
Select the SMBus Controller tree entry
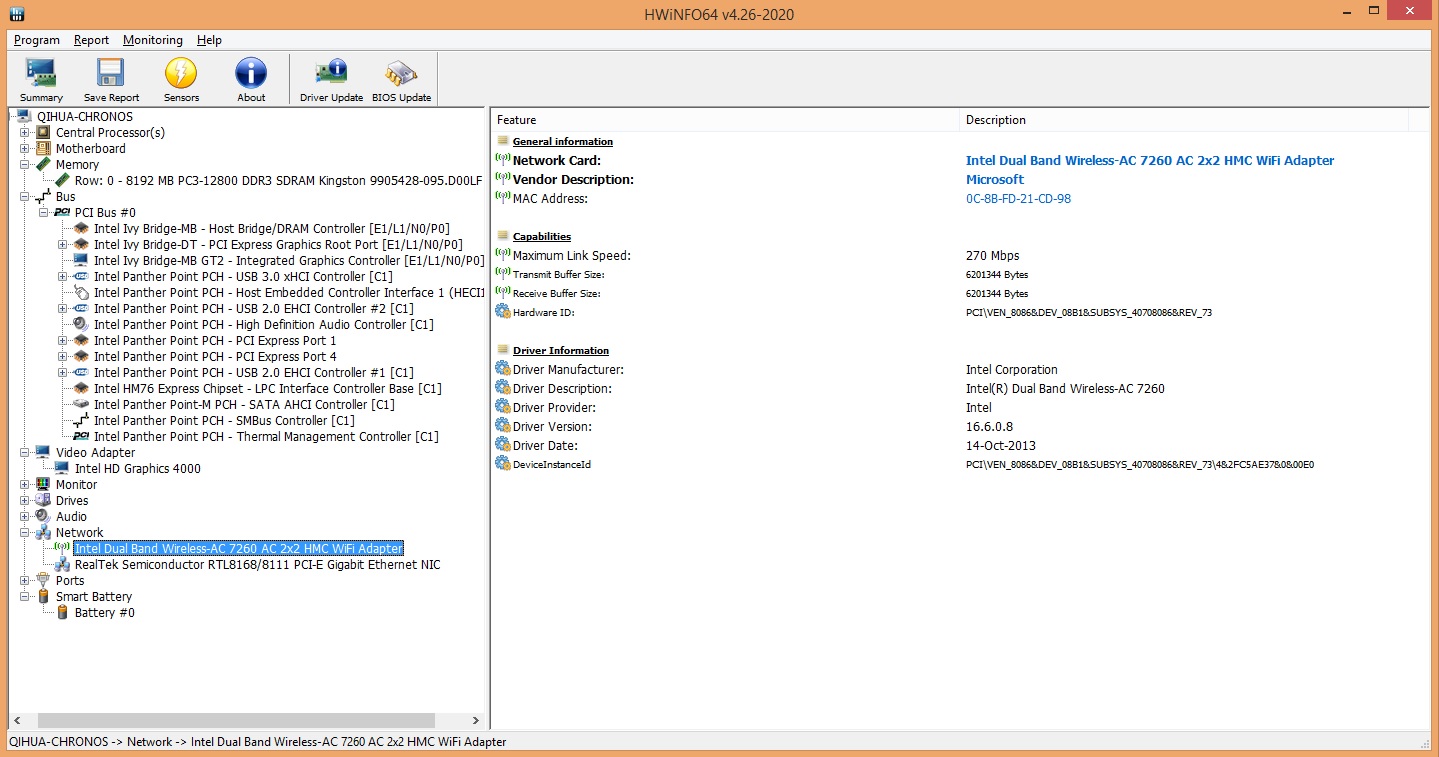(x=224, y=420)
